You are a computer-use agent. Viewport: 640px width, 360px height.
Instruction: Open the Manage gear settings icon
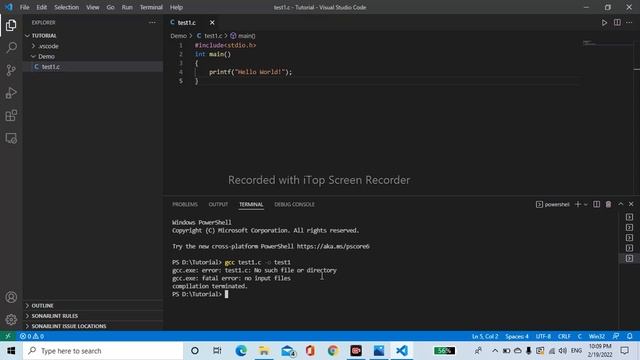pos(11,319)
